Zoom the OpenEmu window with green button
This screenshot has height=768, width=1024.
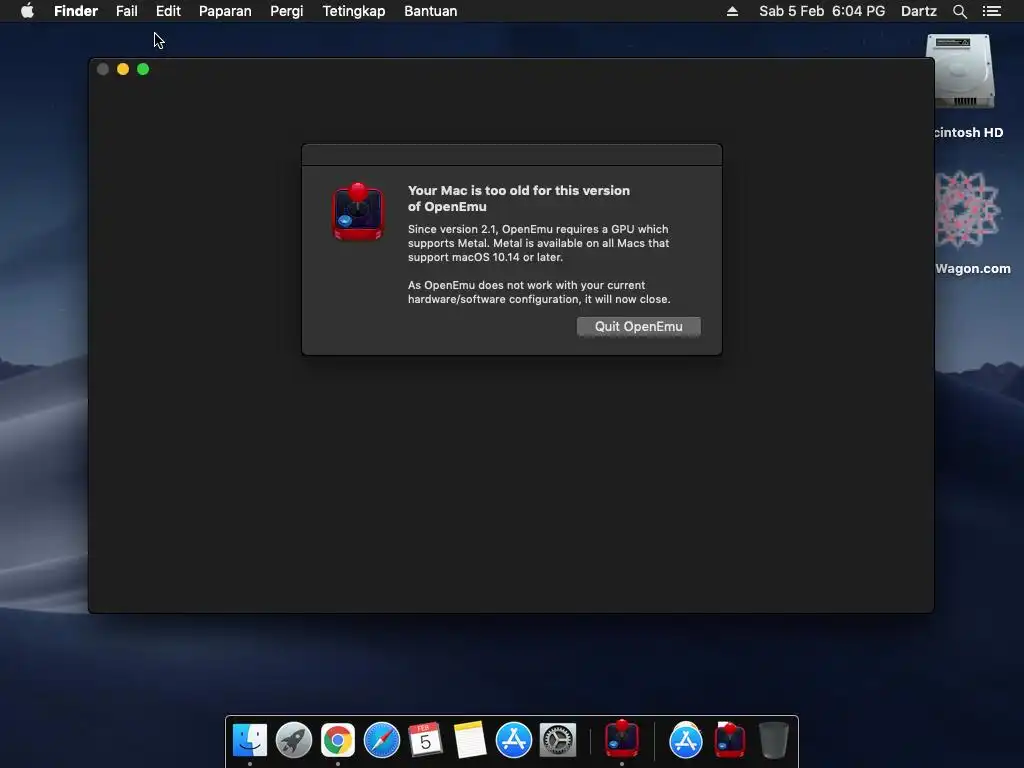[143, 69]
